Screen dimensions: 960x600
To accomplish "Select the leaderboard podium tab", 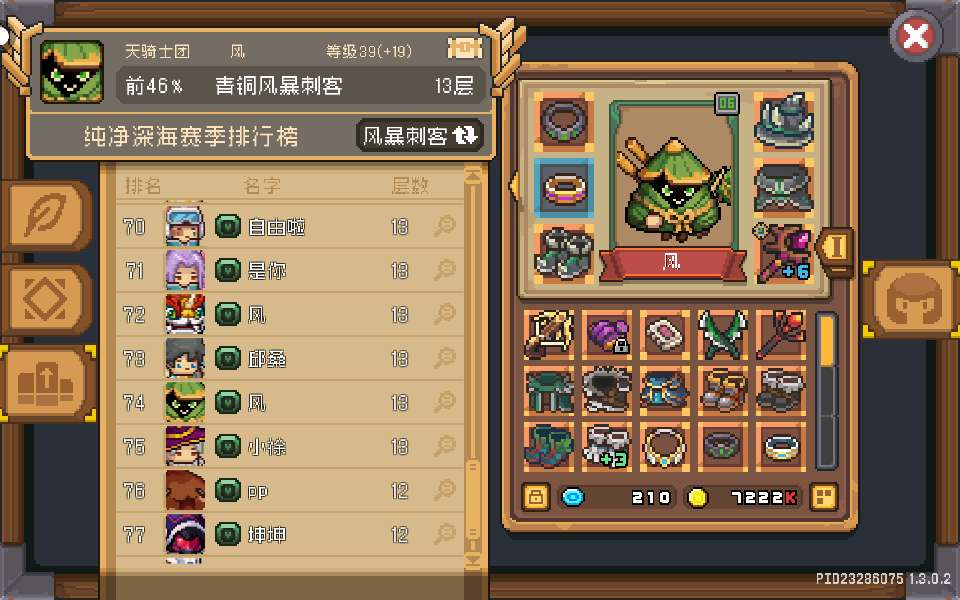I will pos(47,384).
